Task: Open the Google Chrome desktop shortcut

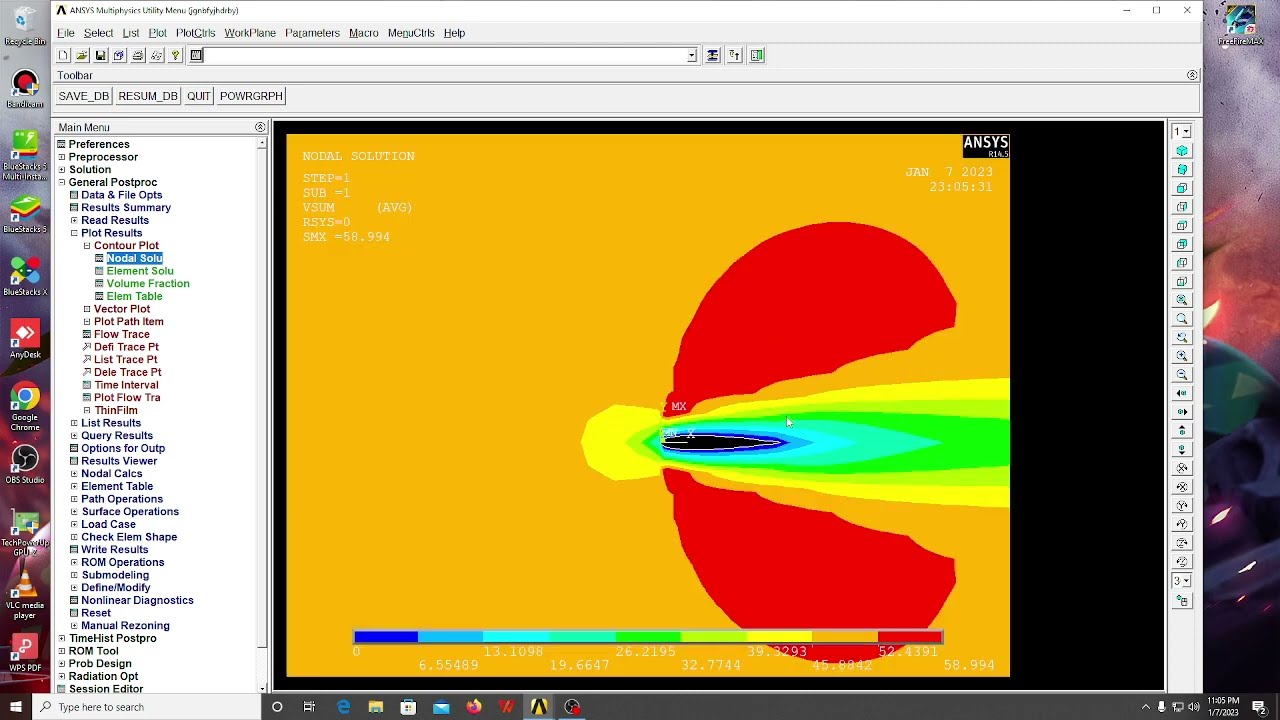Action: coord(25,407)
